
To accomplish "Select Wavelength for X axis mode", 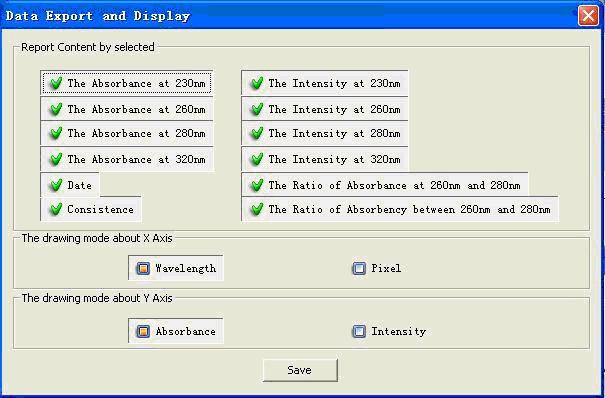I will pyautogui.click(x=176, y=268).
